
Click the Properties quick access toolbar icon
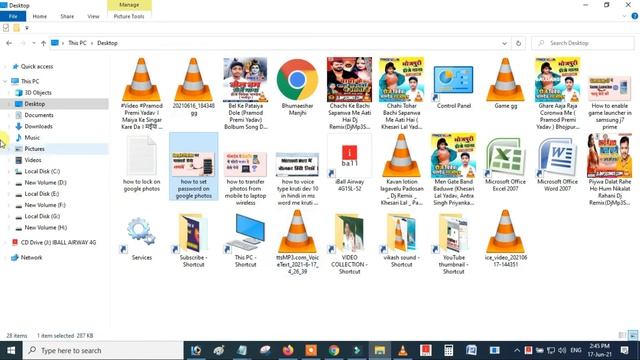[x=6, y=28]
